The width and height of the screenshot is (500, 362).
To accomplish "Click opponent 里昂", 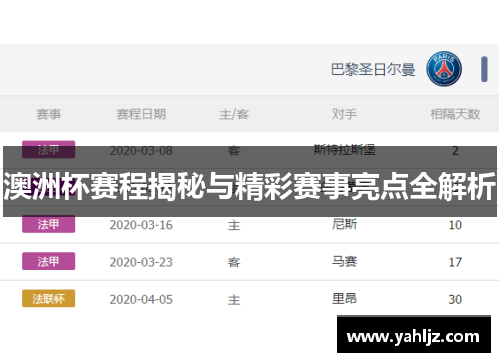I will 344,298.
